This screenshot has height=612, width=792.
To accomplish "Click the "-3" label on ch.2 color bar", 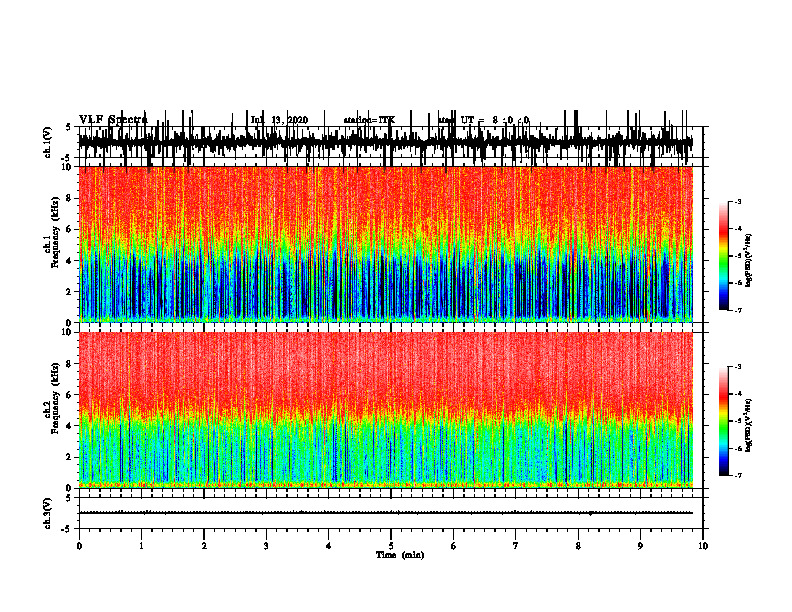I will tap(737, 367).
